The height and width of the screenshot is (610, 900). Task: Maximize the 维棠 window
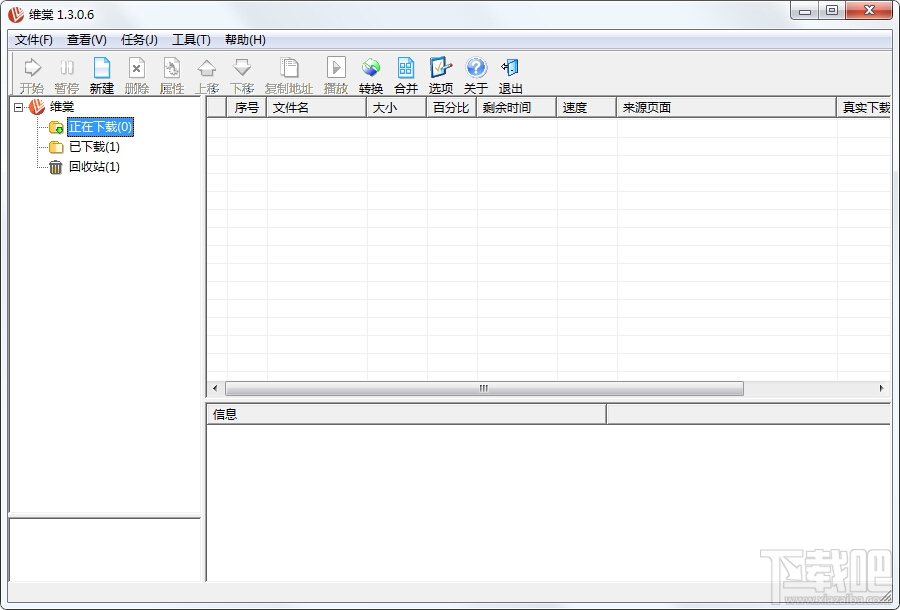coord(832,11)
